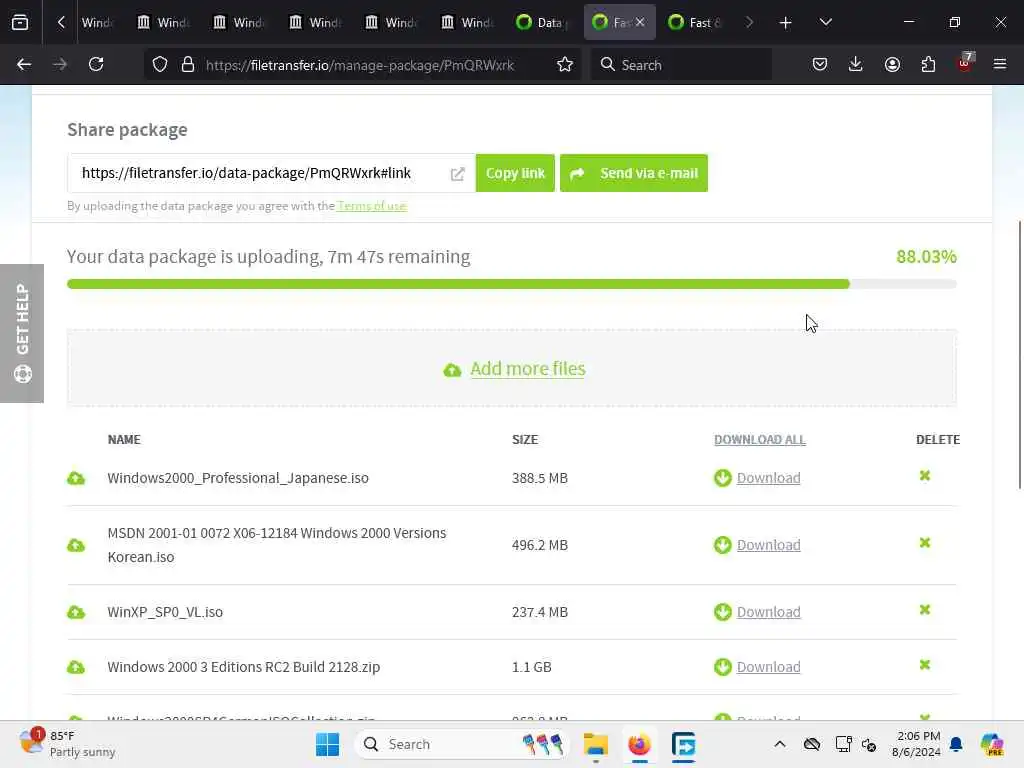Viewport: 1024px width, 768px height.
Task: Switch to the last Fast tab
Action: point(694,22)
